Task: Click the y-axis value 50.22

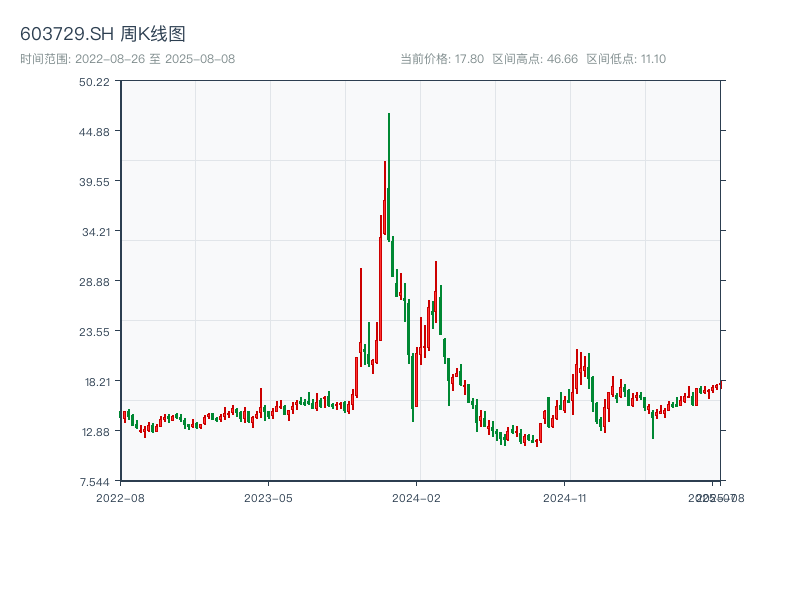Action: point(94,82)
